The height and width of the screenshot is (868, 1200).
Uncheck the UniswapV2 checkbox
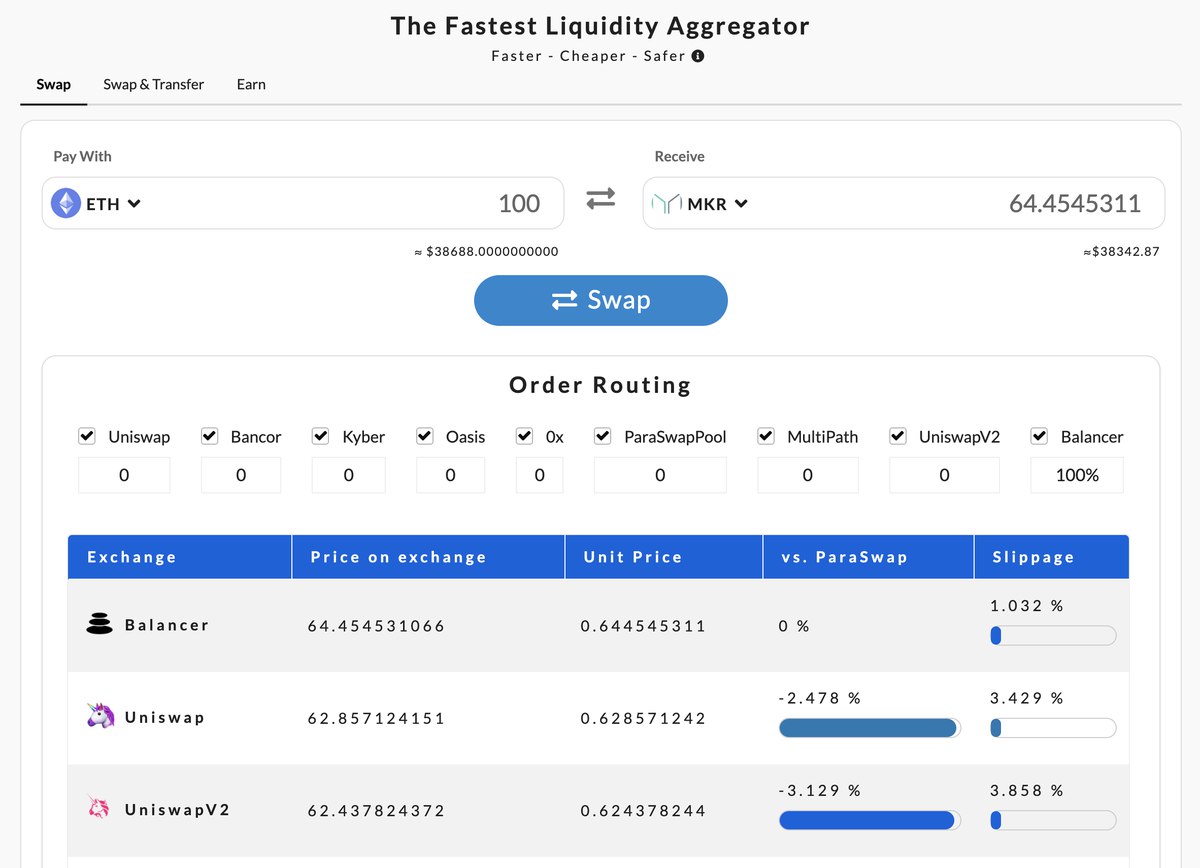pos(899,436)
